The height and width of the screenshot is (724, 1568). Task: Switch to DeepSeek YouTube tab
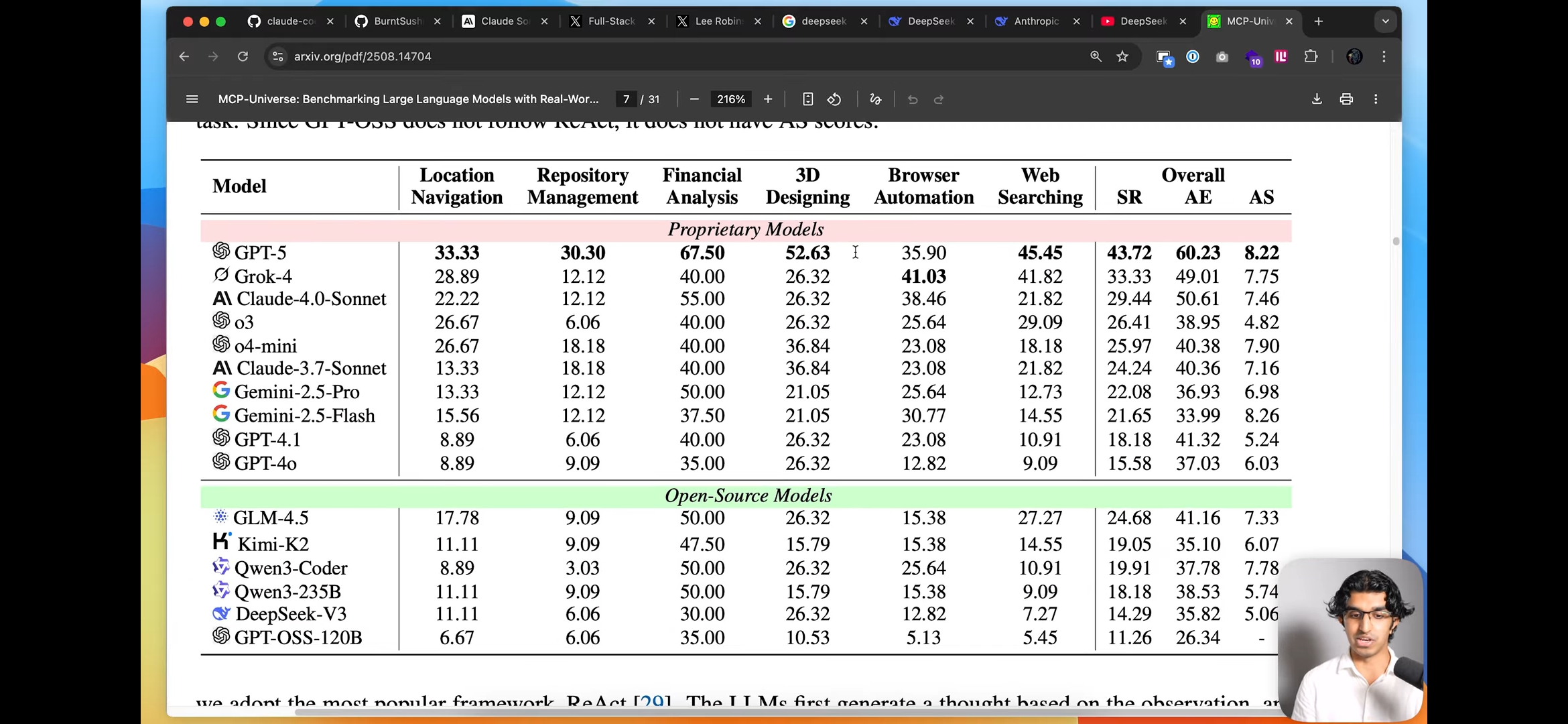coord(1142,21)
